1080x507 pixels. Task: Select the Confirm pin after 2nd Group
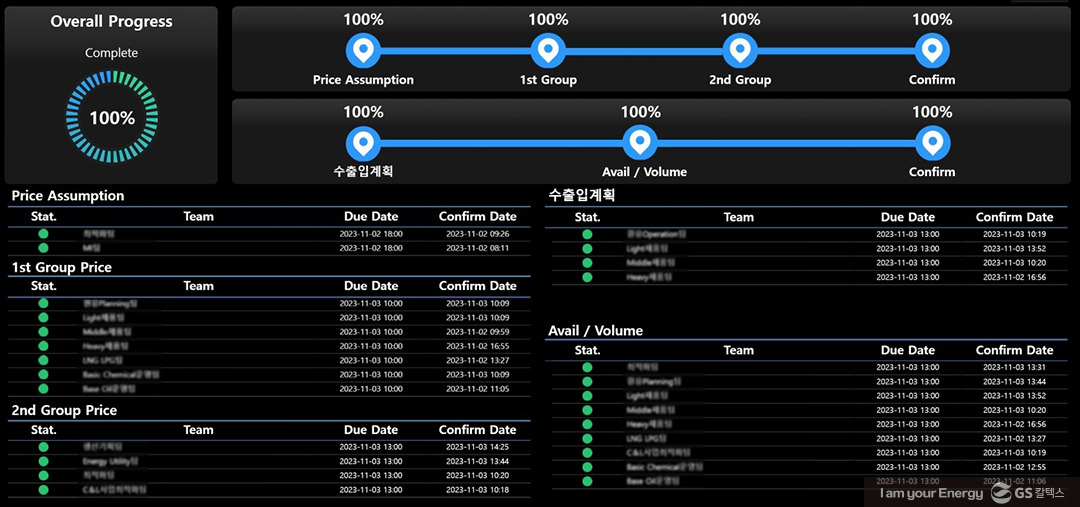coord(932,50)
